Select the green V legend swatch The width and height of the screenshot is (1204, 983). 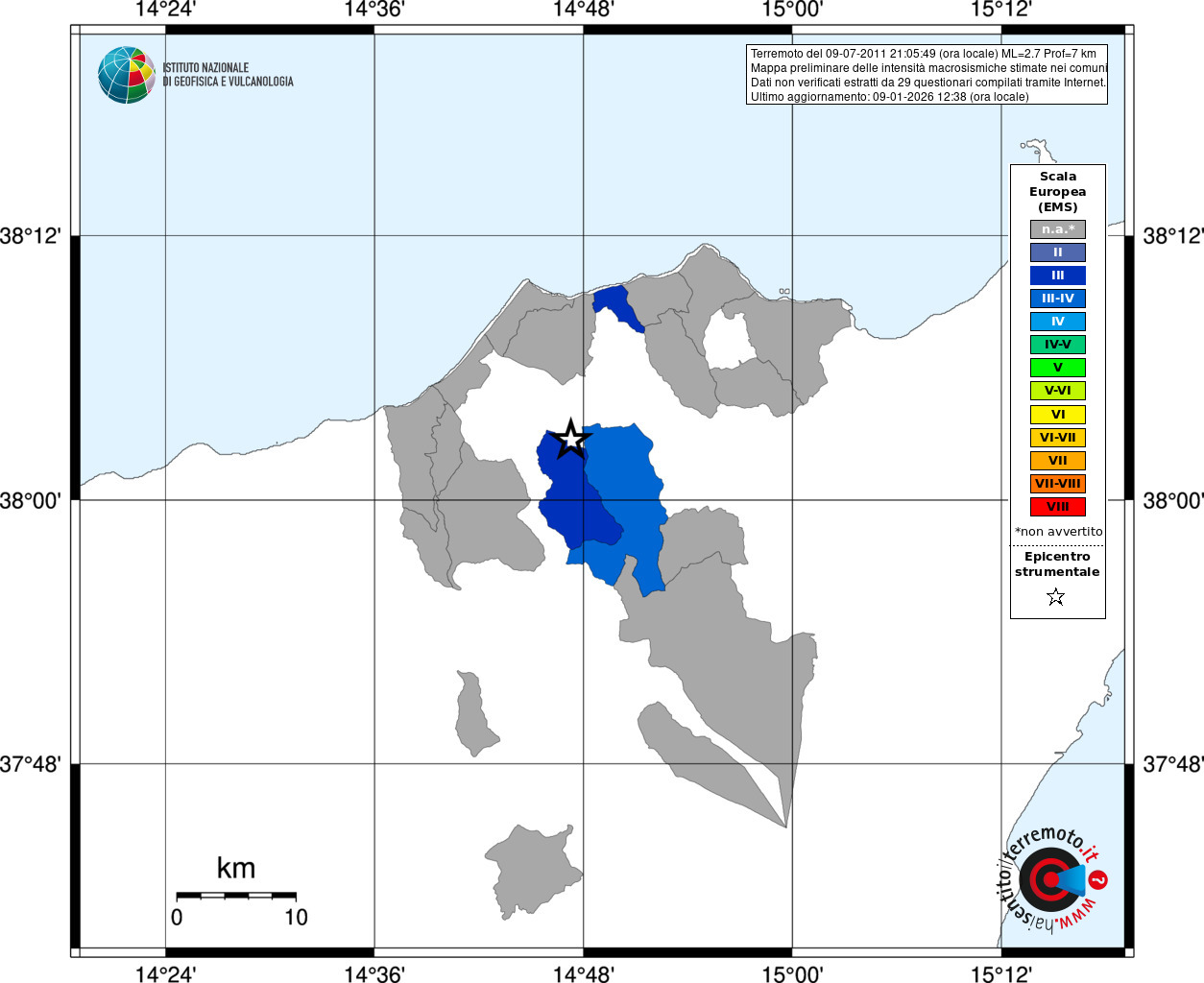(x=1058, y=368)
